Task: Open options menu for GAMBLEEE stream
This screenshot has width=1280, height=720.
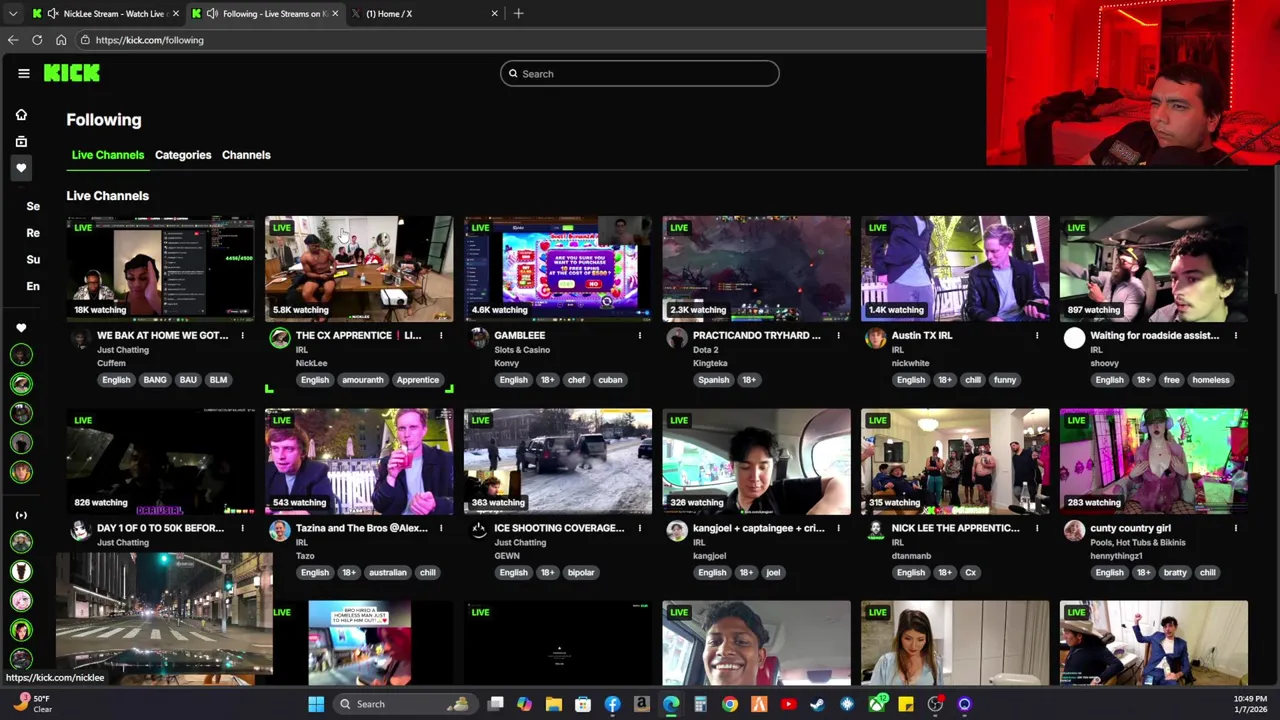Action: [640, 335]
